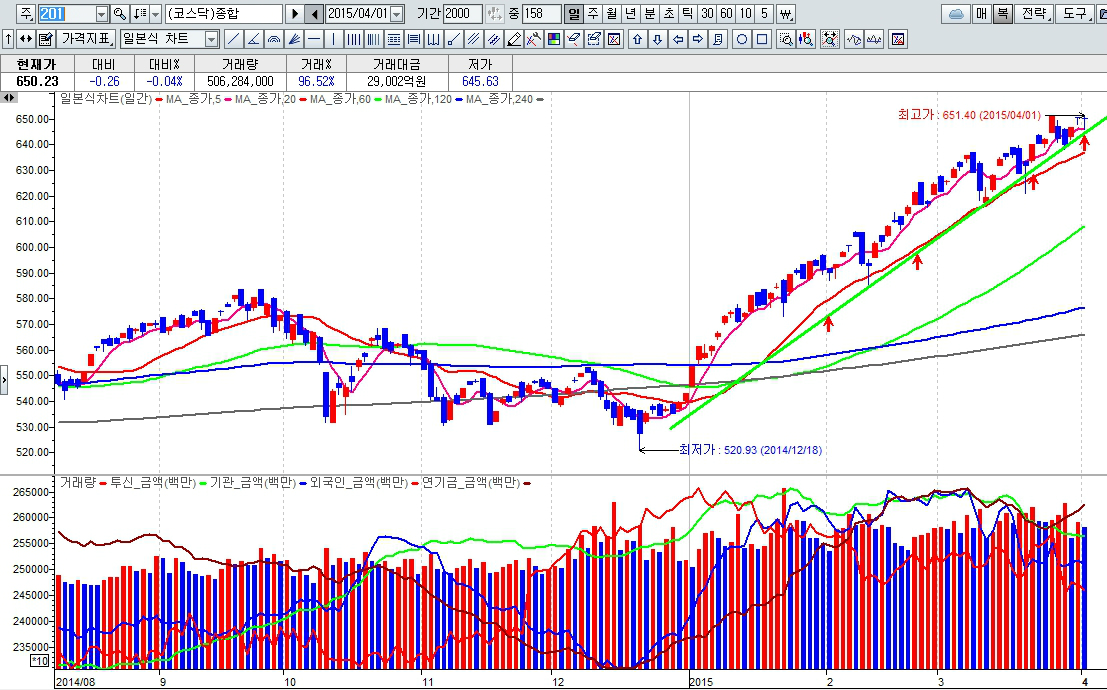Image resolution: width=1107 pixels, height=690 pixels.
Task: Click the 가격지표 price indicator button
Action: point(87,39)
